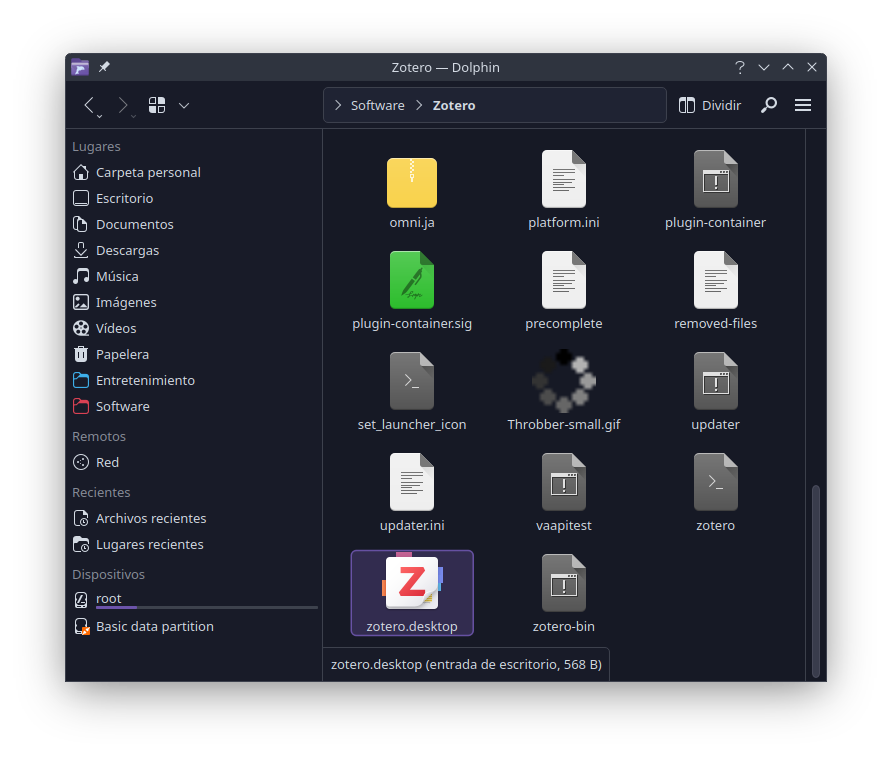892x759 pixels.
Task: Click the zotero.desktop status bar info text
Action: click(x=466, y=664)
